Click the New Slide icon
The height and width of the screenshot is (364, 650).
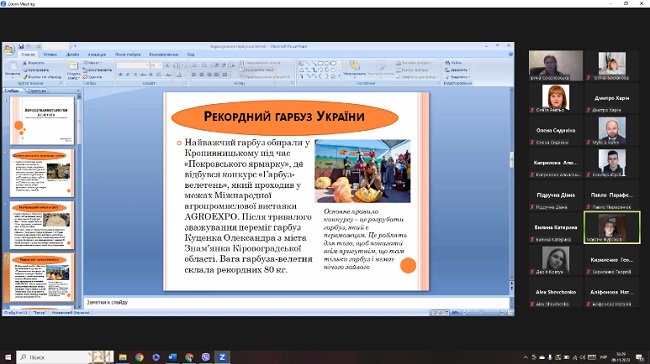73,67
